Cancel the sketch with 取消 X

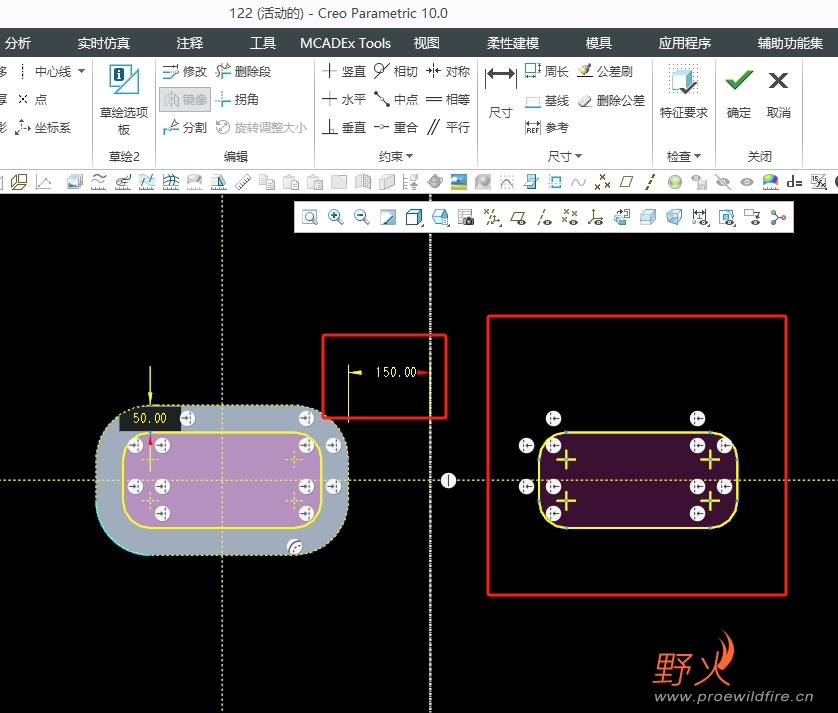(x=778, y=91)
